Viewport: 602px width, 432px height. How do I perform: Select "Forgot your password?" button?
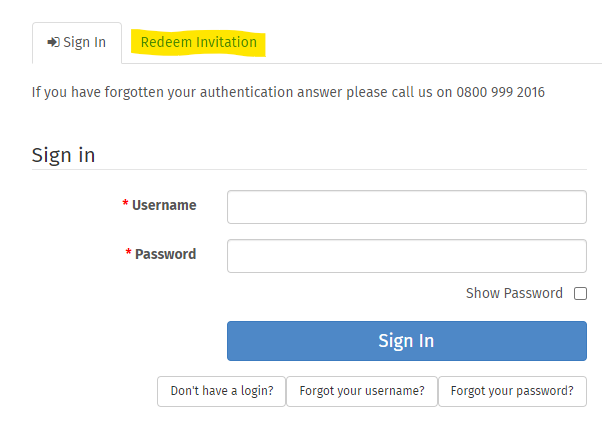512,391
